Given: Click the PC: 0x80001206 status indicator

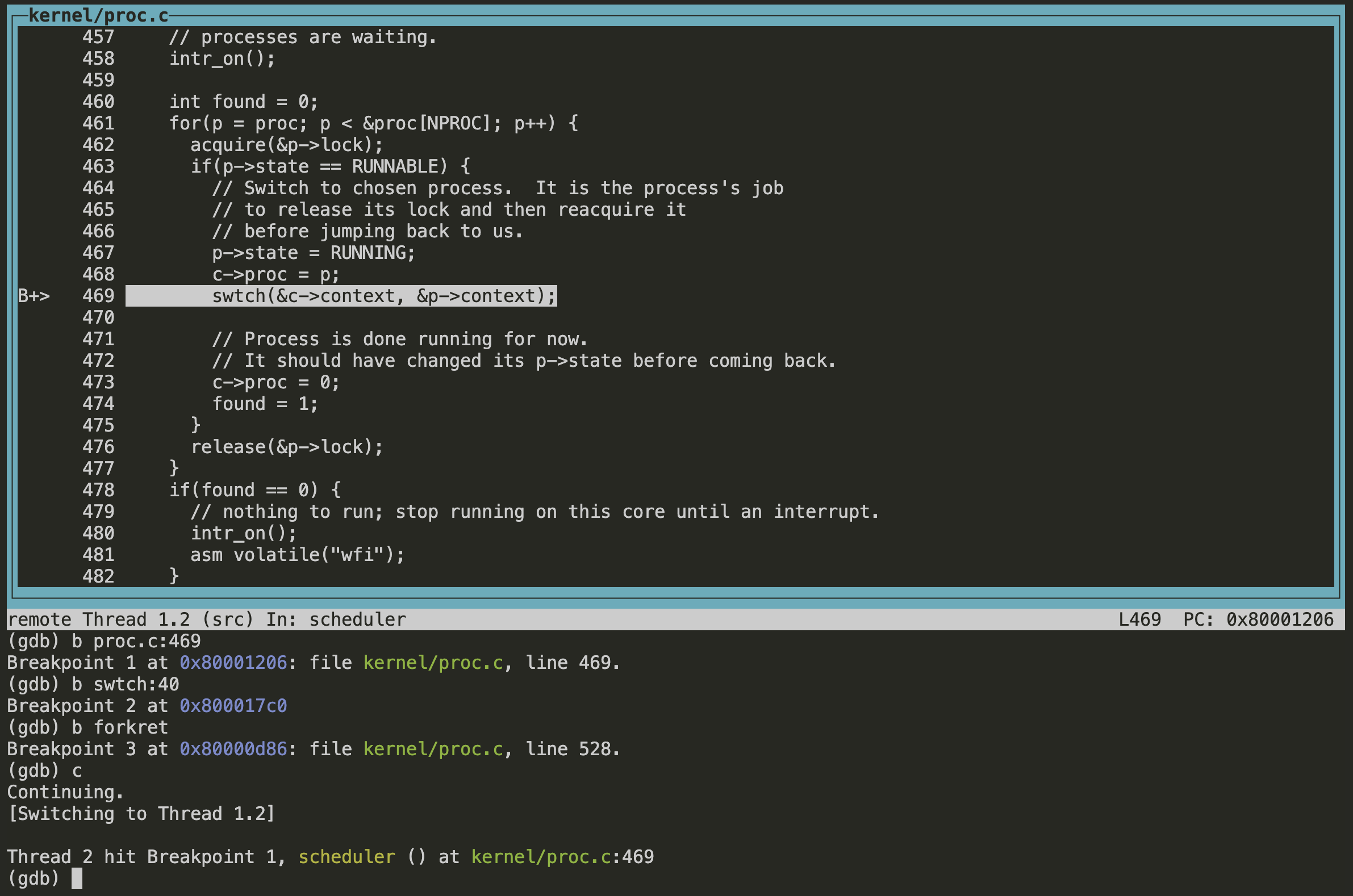Looking at the screenshot, I should point(1258,619).
